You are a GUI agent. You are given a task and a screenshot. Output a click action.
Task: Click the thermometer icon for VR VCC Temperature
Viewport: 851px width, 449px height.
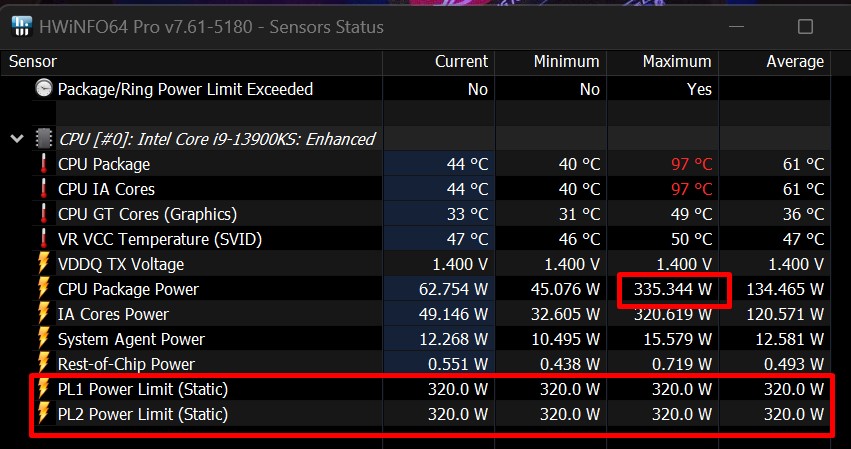(43, 238)
